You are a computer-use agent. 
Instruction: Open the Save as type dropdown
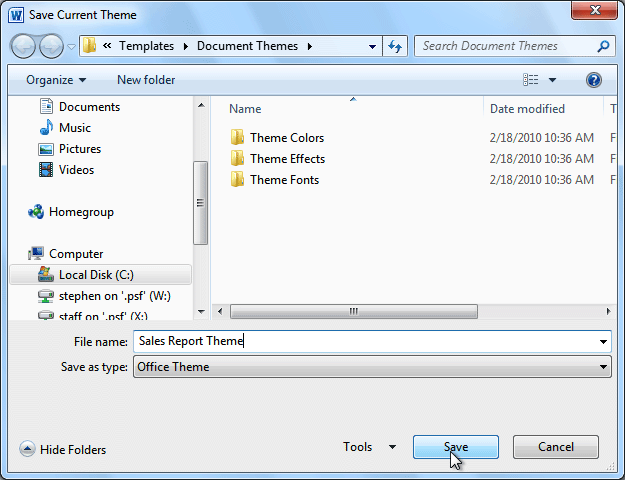[372, 367]
